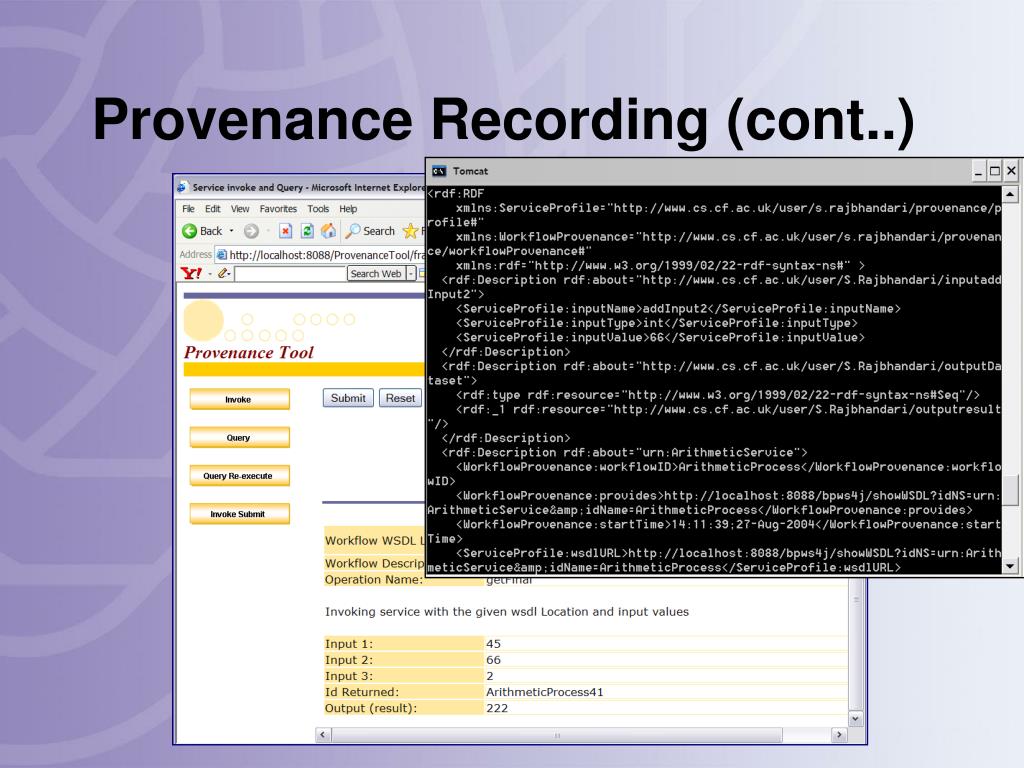Click the Operation Name label
The image size is (1024, 768).
374,580
